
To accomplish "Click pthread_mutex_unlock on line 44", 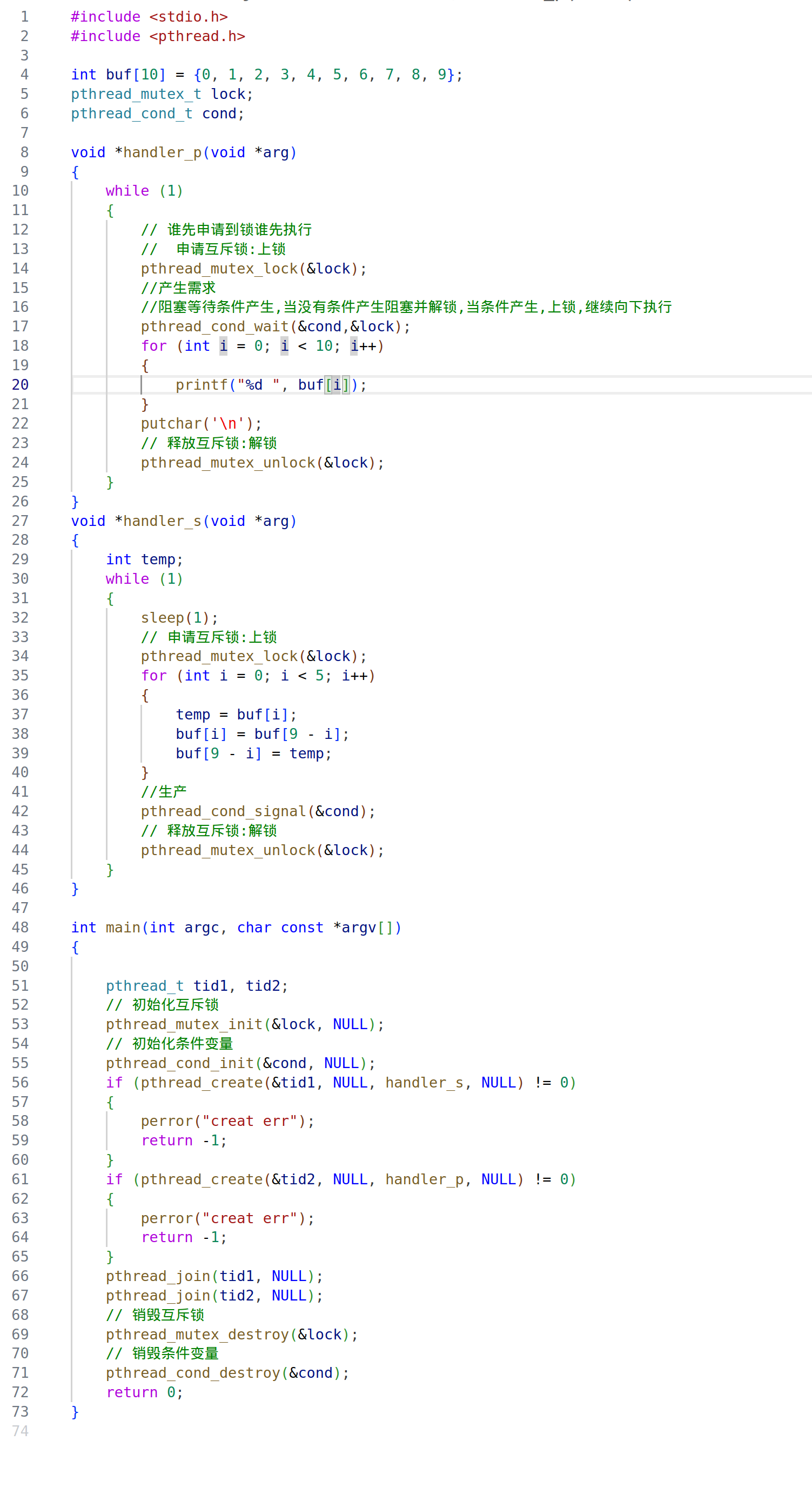I will pyautogui.click(x=263, y=850).
